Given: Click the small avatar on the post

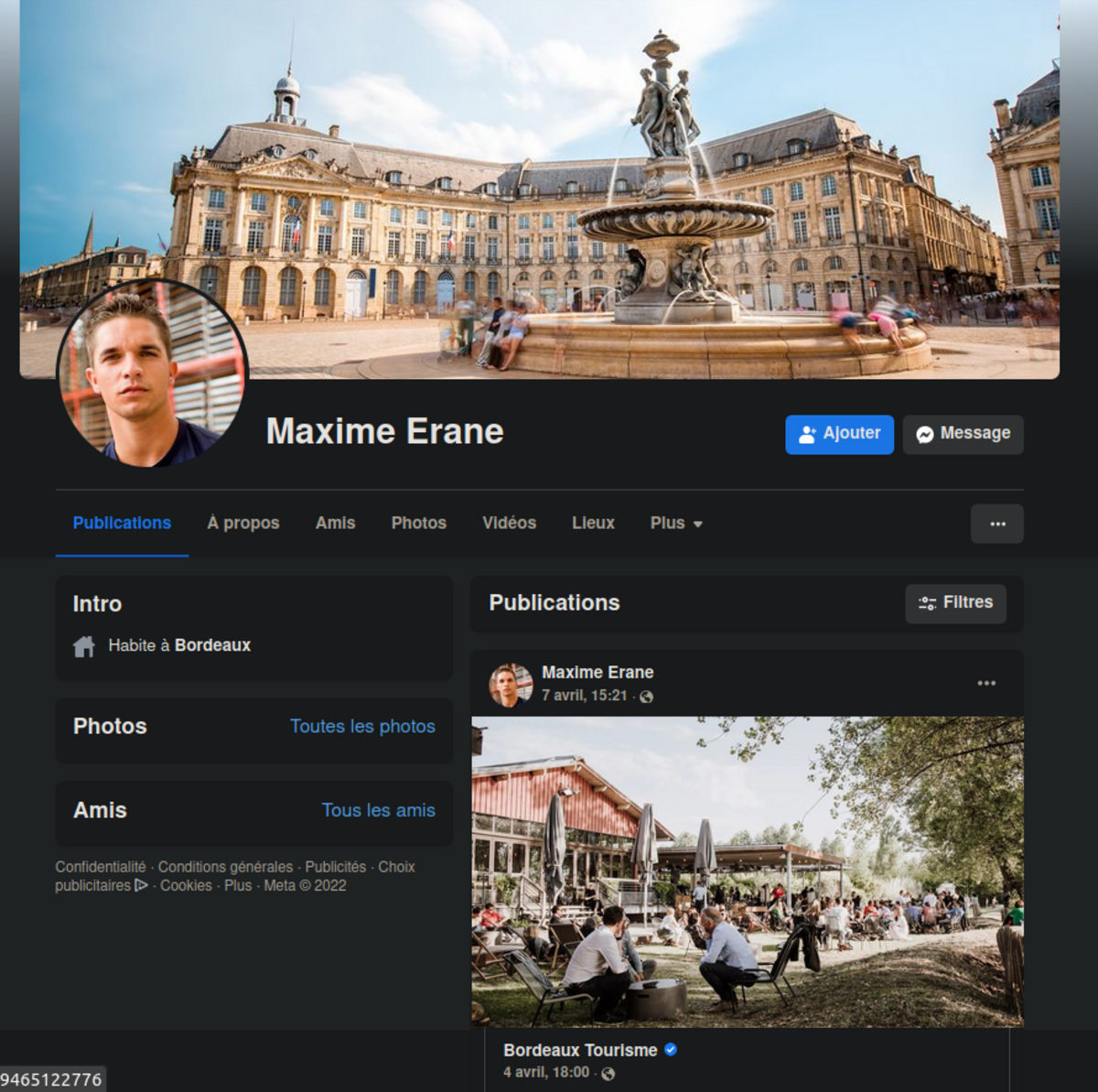Looking at the screenshot, I should pyautogui.click(x=511, y=685).
